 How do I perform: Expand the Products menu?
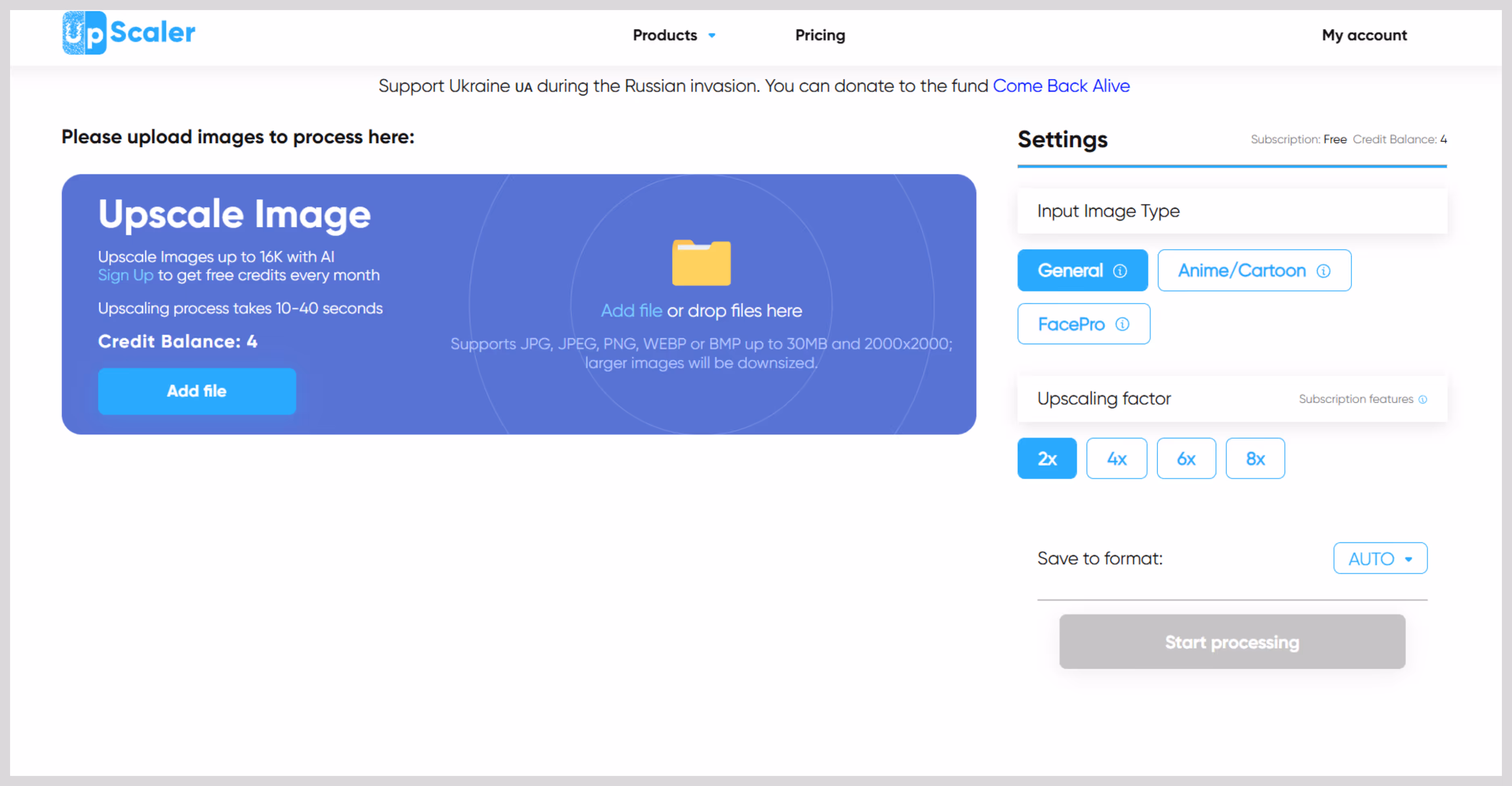tap(674, 35)
